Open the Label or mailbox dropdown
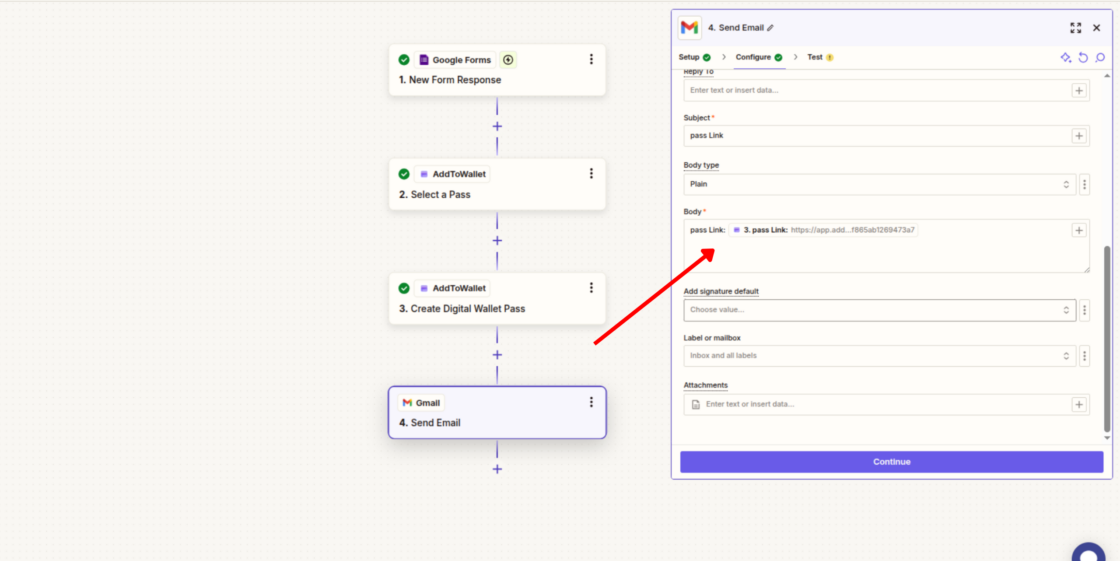The image size is (1120, 561). click(x=880, y=356)
